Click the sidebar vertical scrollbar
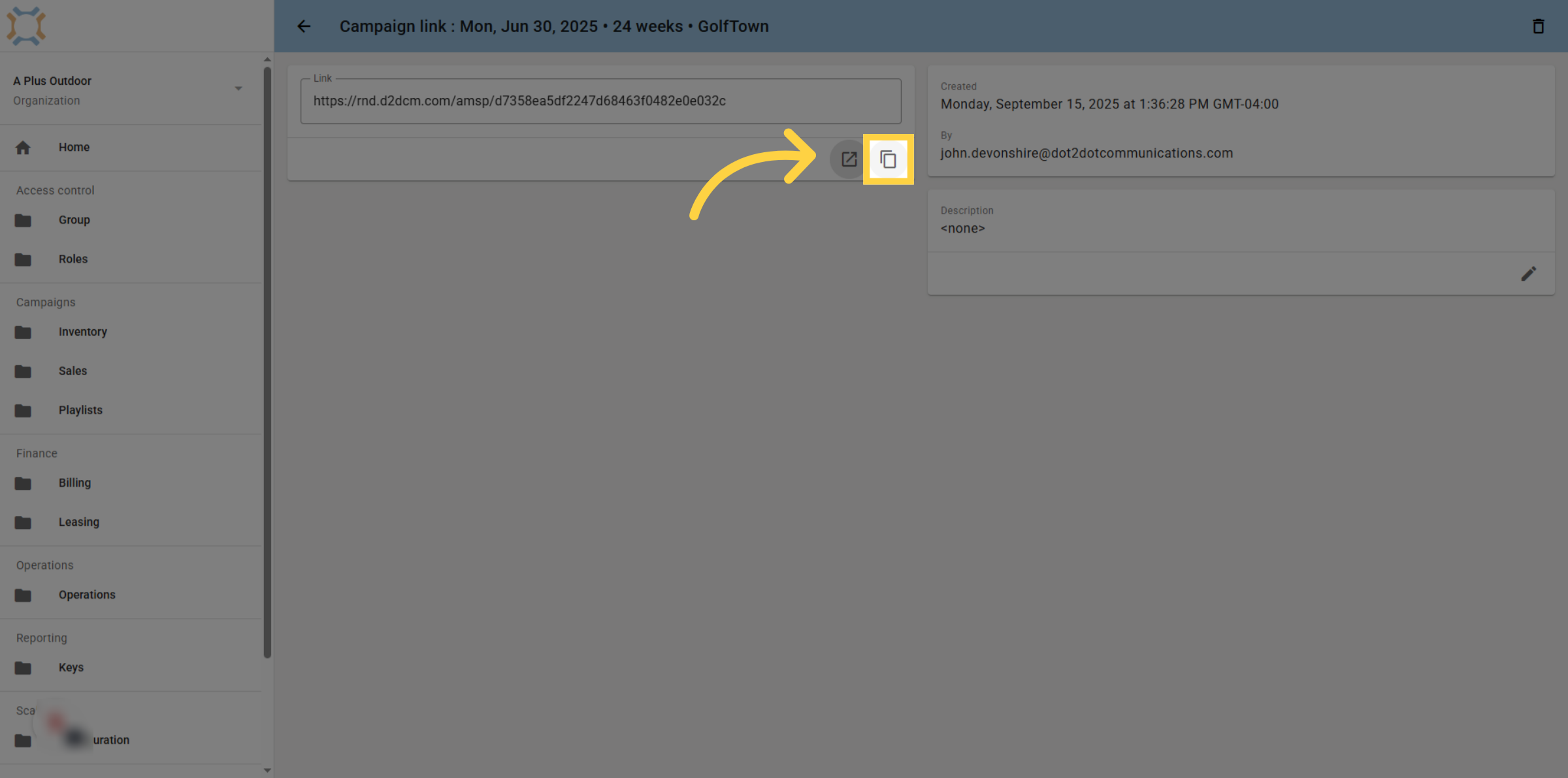This screenshot has width=1568, height=778. (267, 363)
